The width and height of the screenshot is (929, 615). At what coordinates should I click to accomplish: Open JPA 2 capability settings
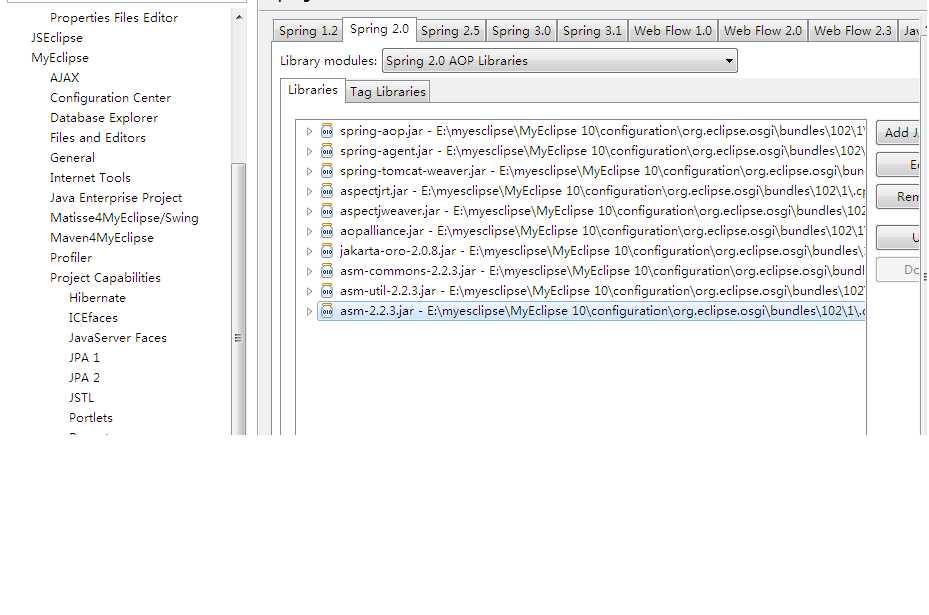[x=84, y=378]
